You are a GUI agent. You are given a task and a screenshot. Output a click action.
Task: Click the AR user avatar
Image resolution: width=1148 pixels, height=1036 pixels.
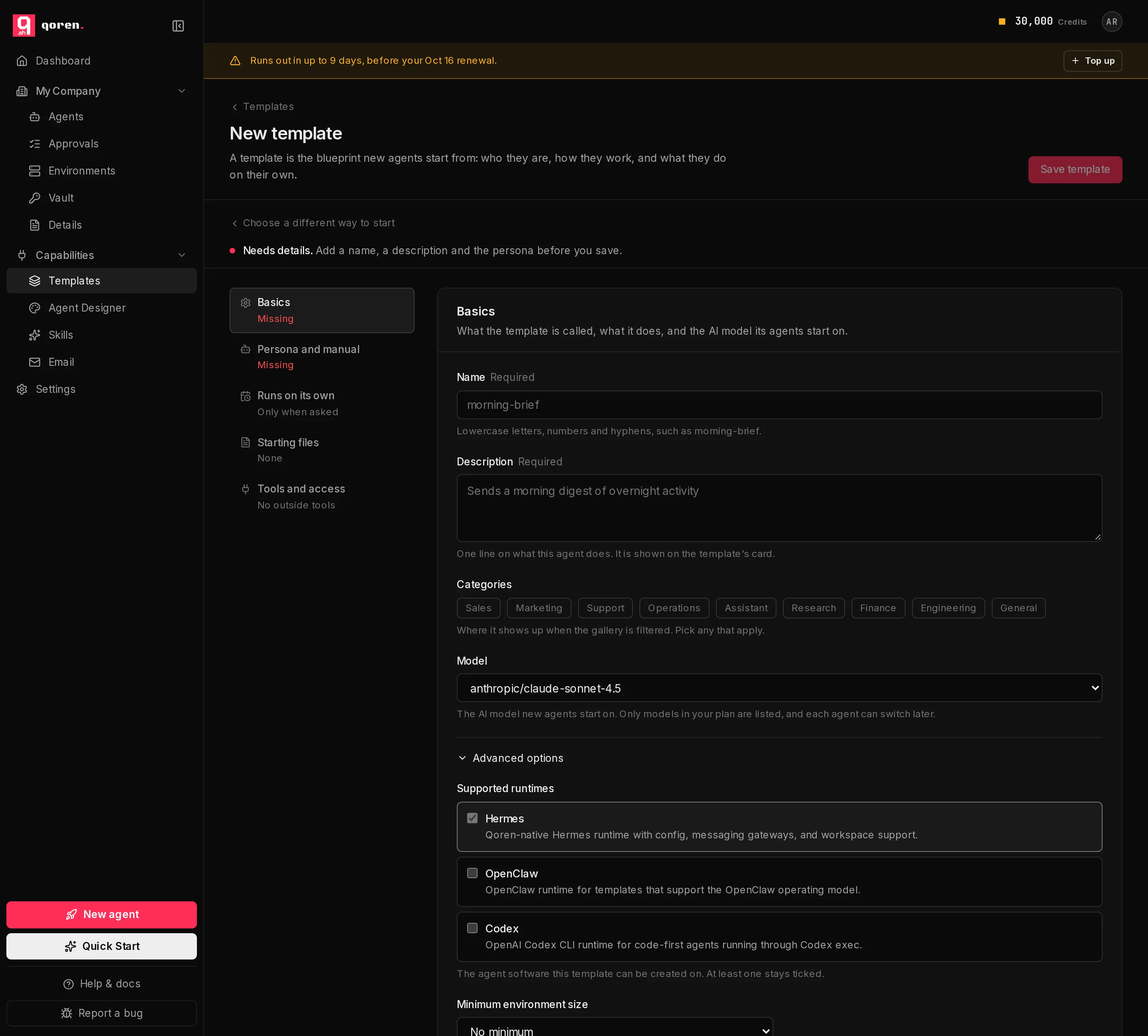click(x=1112, y=22)
